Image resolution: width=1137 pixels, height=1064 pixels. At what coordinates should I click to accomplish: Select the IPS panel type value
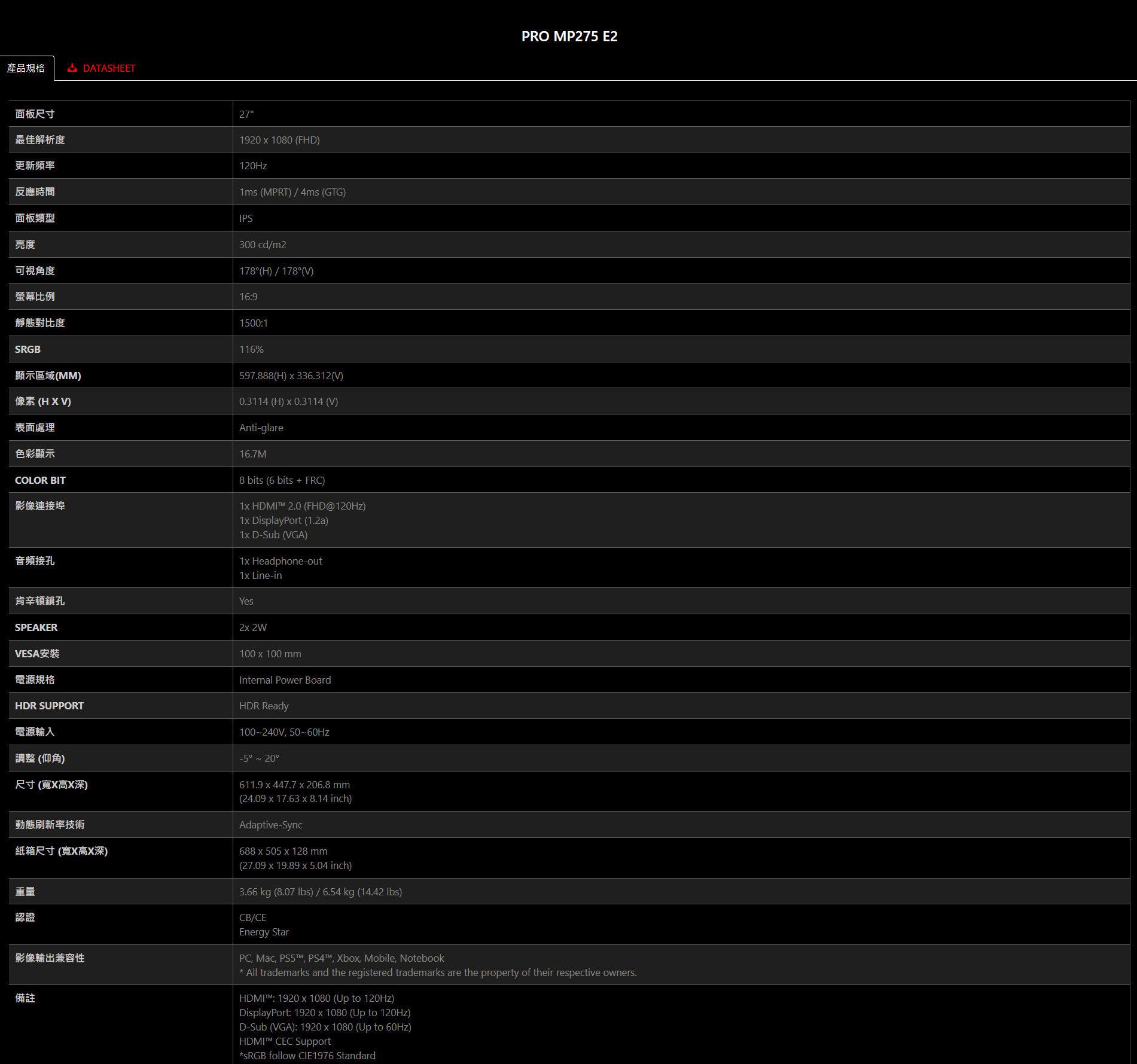click(x=246, y=218)
